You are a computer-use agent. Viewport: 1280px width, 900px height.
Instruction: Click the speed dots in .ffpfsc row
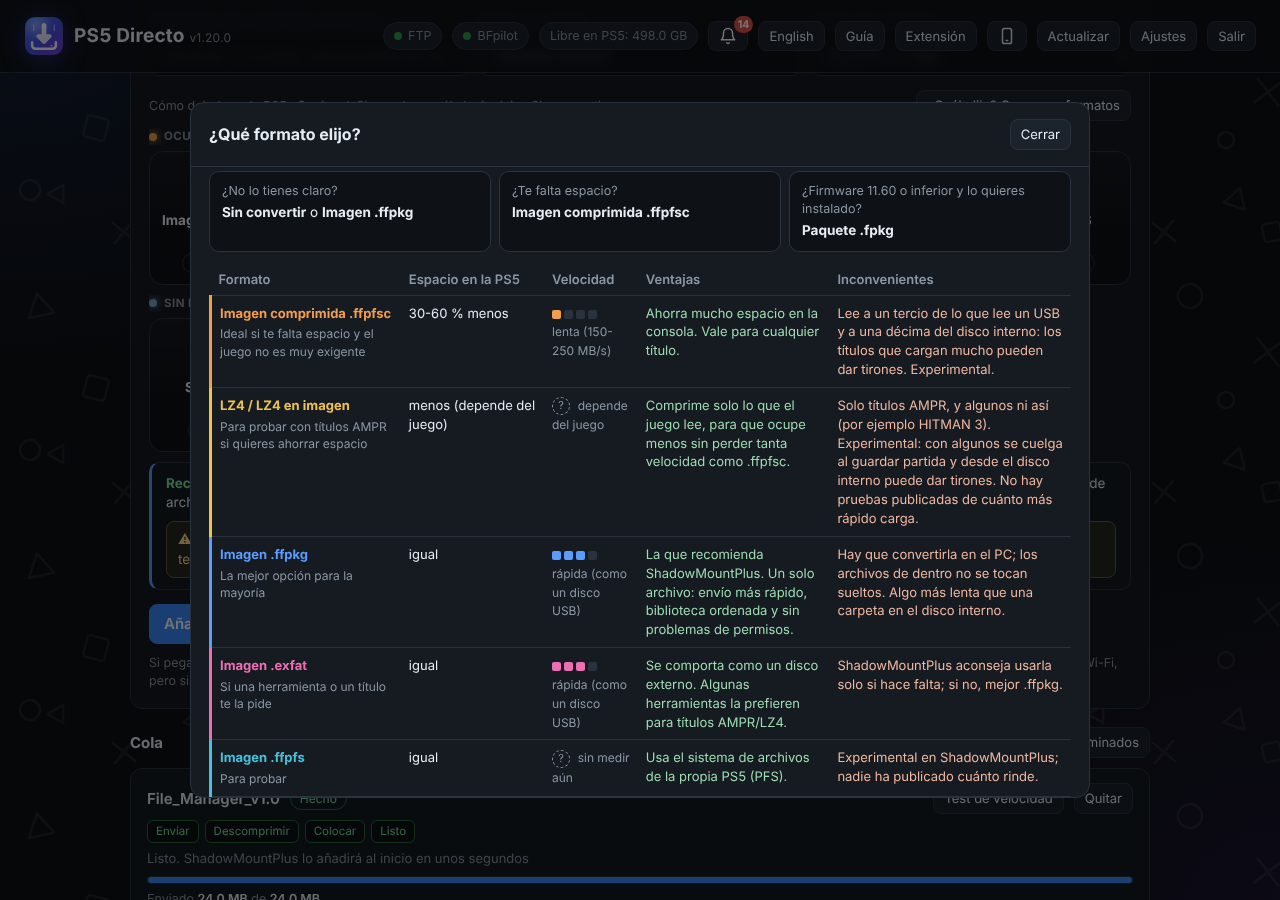tap(574, 314)
